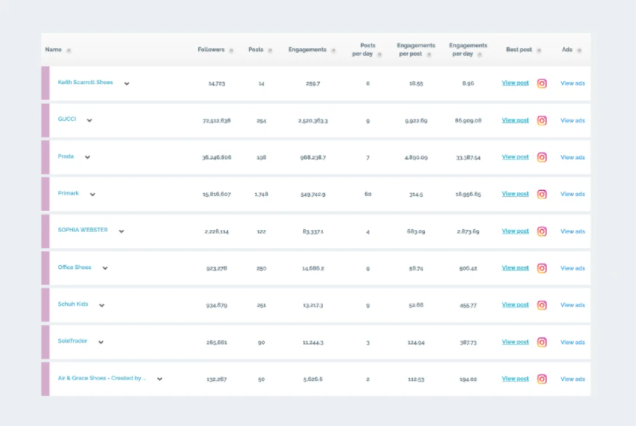Expand Keith Scarrott Shoes row chevron
The width and height of the screenshot is (636, 426).
coord(127,84)
